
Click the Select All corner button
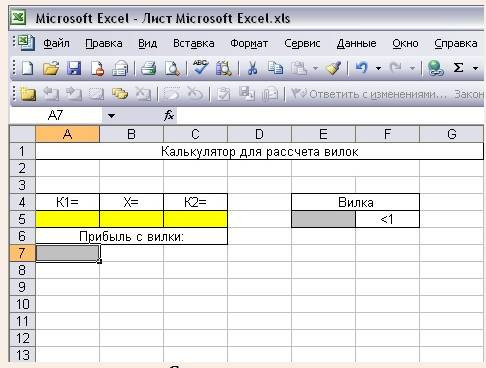pos(22,134)
